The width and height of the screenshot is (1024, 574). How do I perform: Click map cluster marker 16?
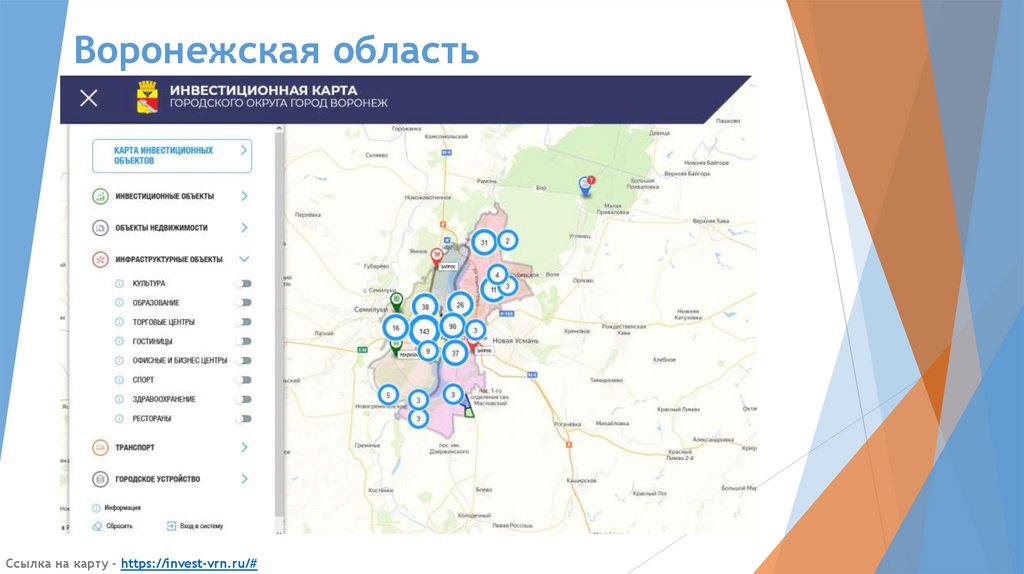click(x=396, y=328)
